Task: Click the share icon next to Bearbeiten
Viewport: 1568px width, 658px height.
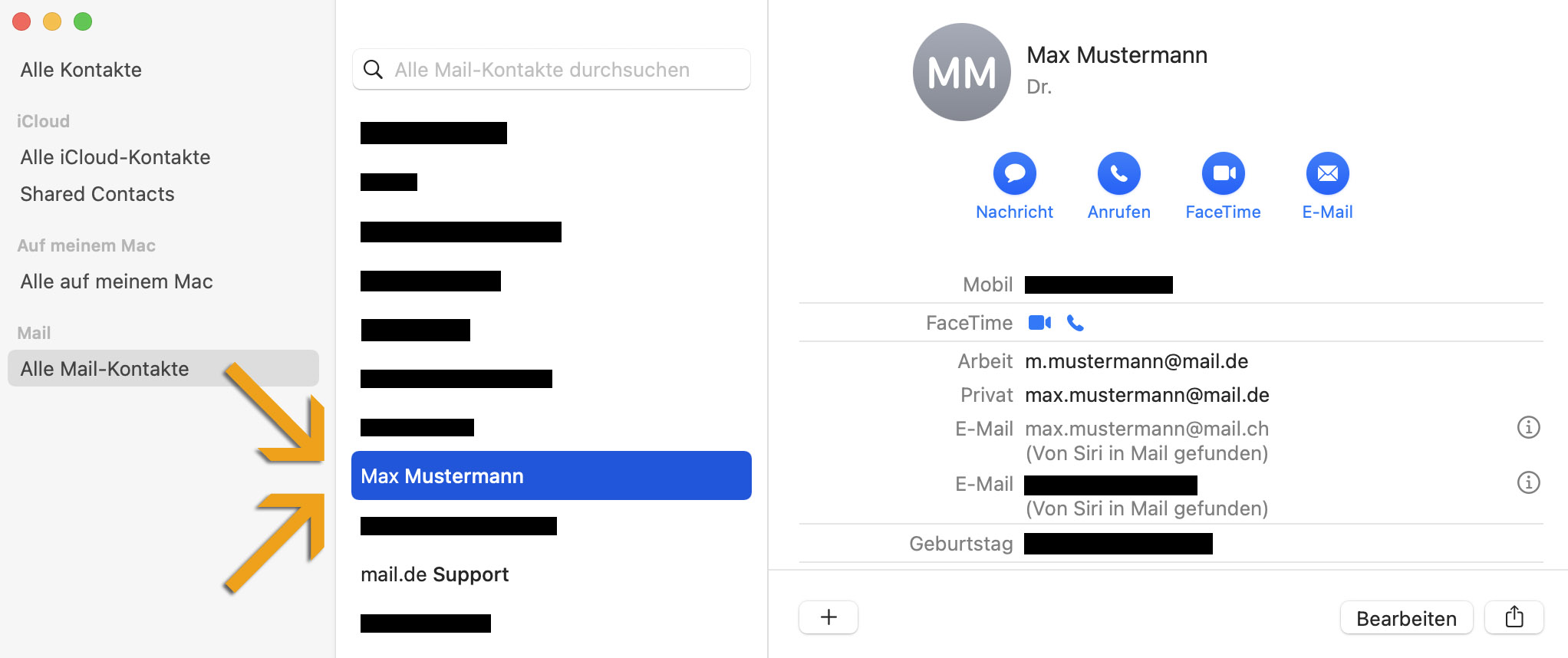Action: [1514, 617]
